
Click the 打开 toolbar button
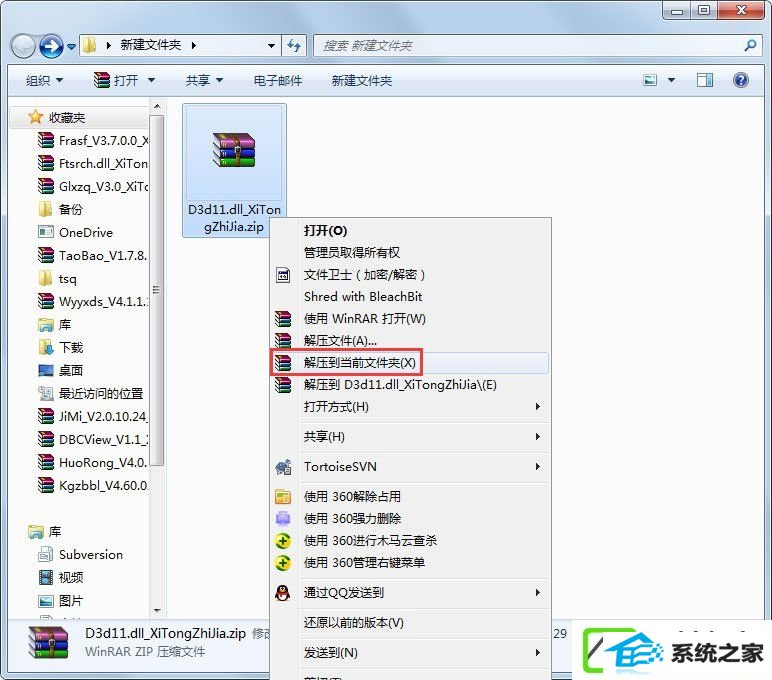tap(116, 80)
